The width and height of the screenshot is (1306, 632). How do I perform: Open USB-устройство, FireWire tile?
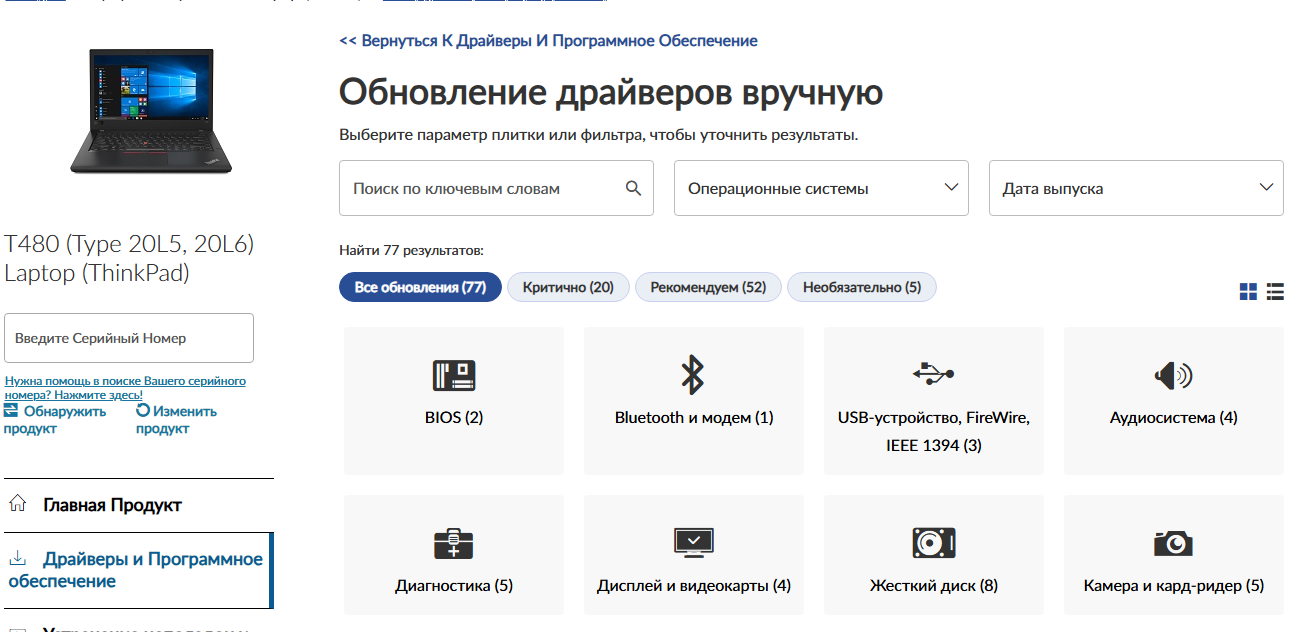pyautogui.click(x=934, y=401)
